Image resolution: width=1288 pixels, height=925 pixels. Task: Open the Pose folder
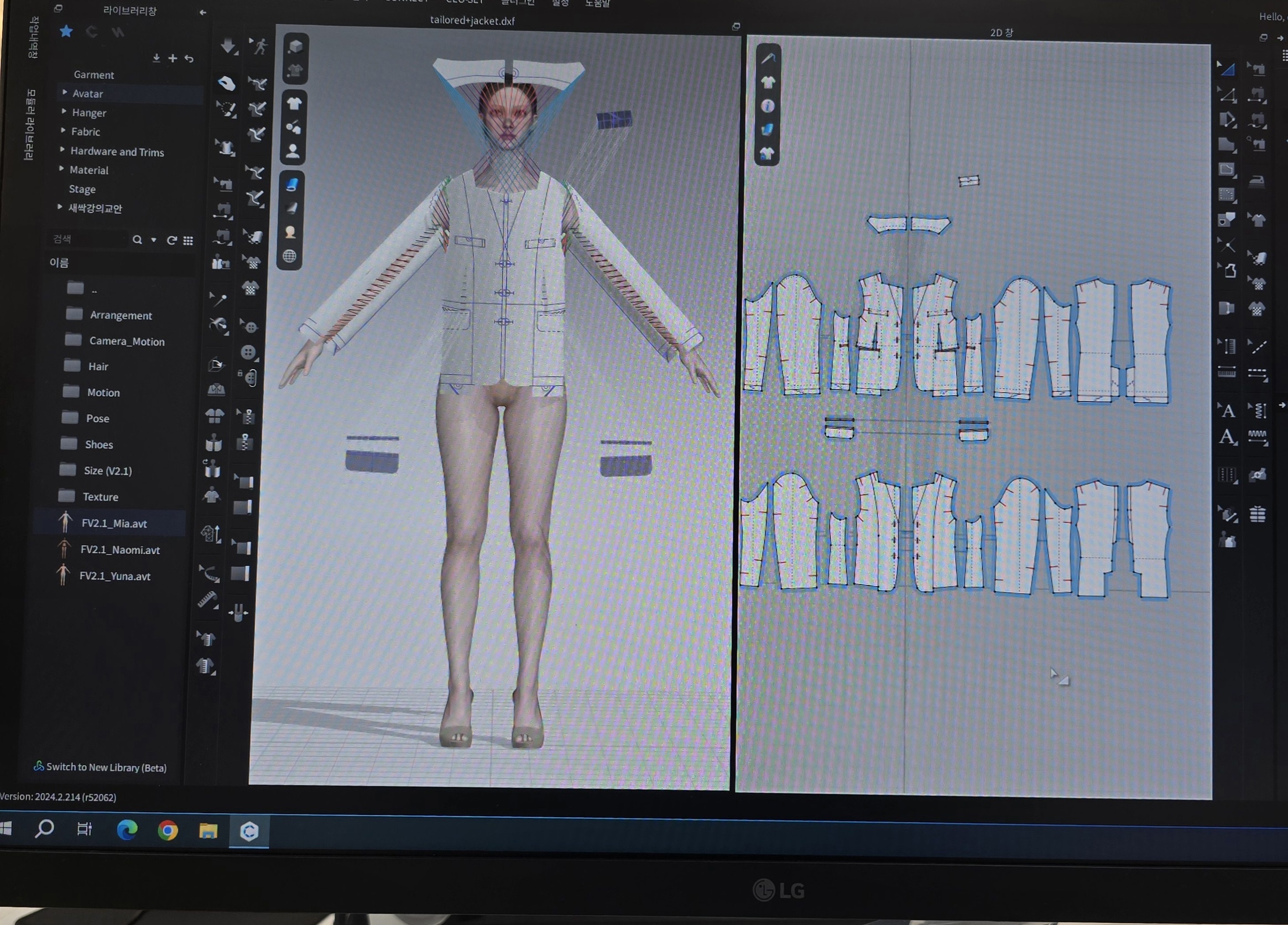pyautogui.click(x=97, y=419)
